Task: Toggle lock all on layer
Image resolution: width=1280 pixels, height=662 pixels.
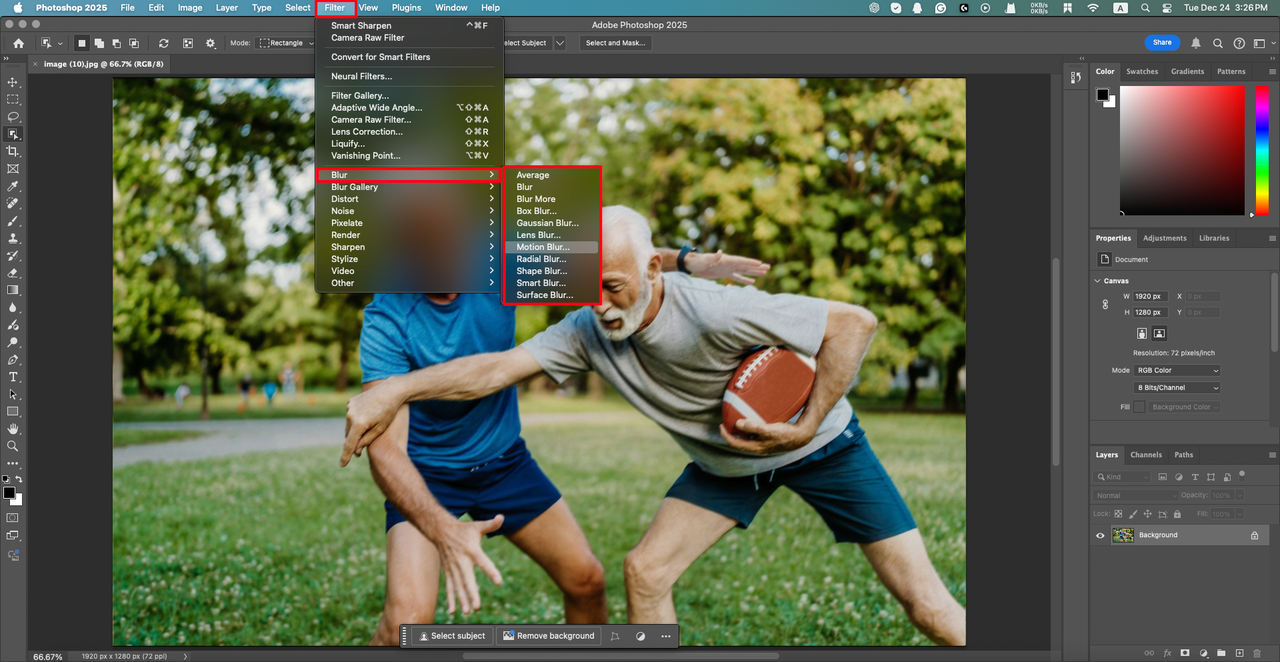Action: pos(1177,514)
